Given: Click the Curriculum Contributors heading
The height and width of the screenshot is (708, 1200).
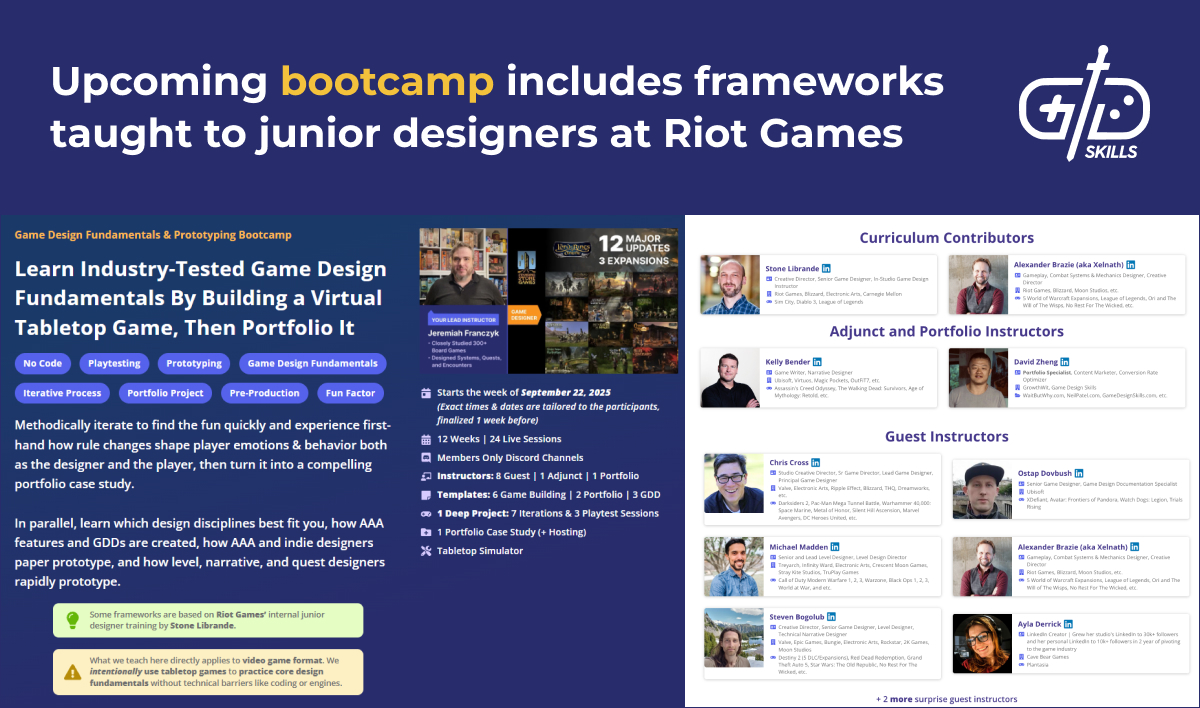Looking at the screenshot, I should 946,238.
